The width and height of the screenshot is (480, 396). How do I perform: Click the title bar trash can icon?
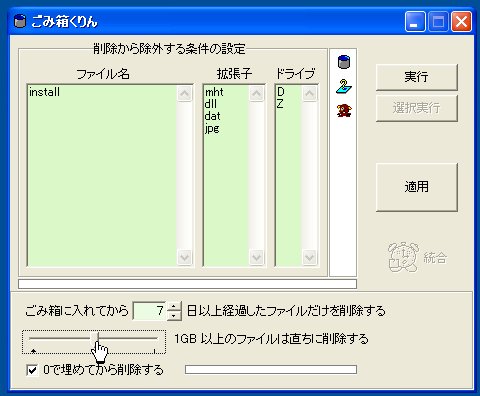click(x=20, y=21)
